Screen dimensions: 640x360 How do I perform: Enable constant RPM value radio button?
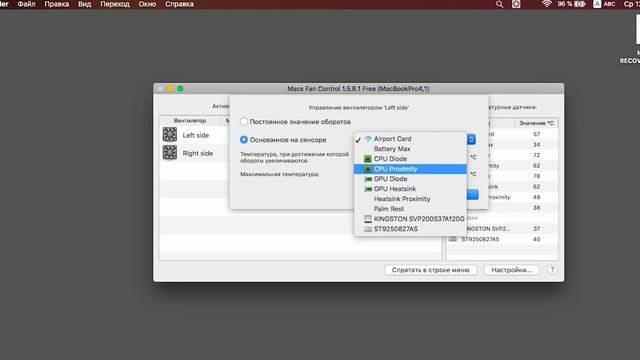tap(244, 122)
